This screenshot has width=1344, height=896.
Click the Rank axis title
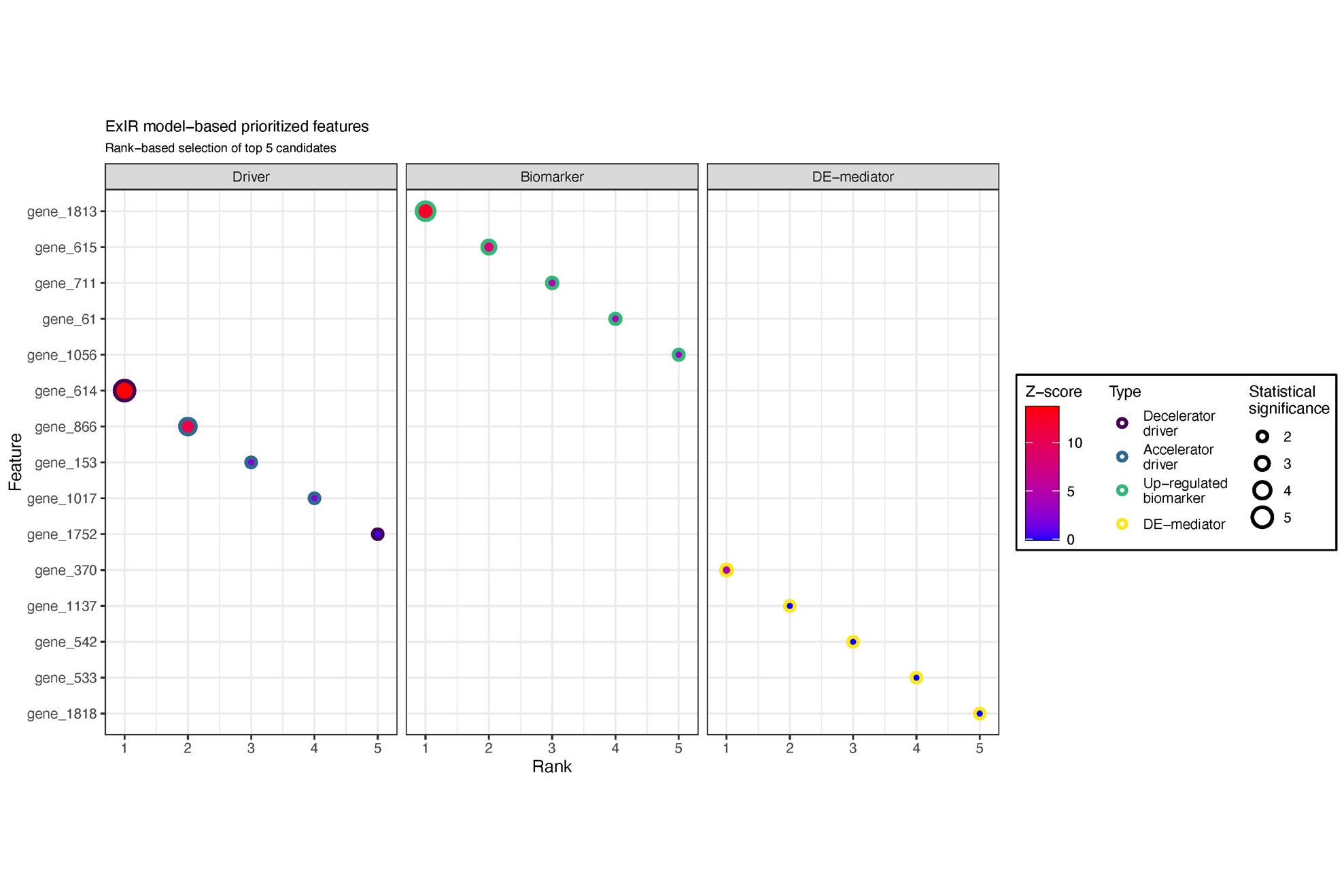pos(551,767)
